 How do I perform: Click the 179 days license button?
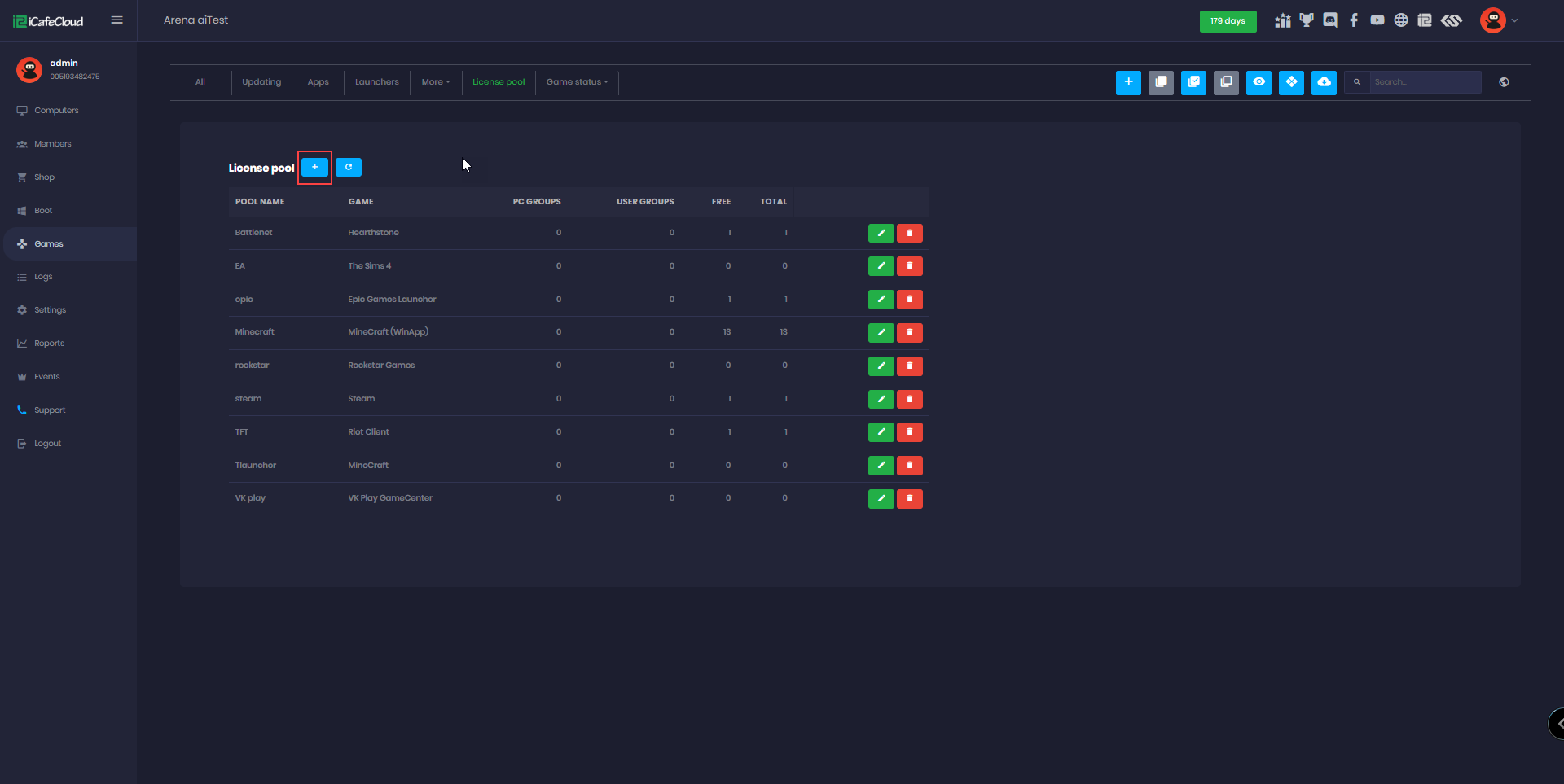click(x=1228, y=21)
